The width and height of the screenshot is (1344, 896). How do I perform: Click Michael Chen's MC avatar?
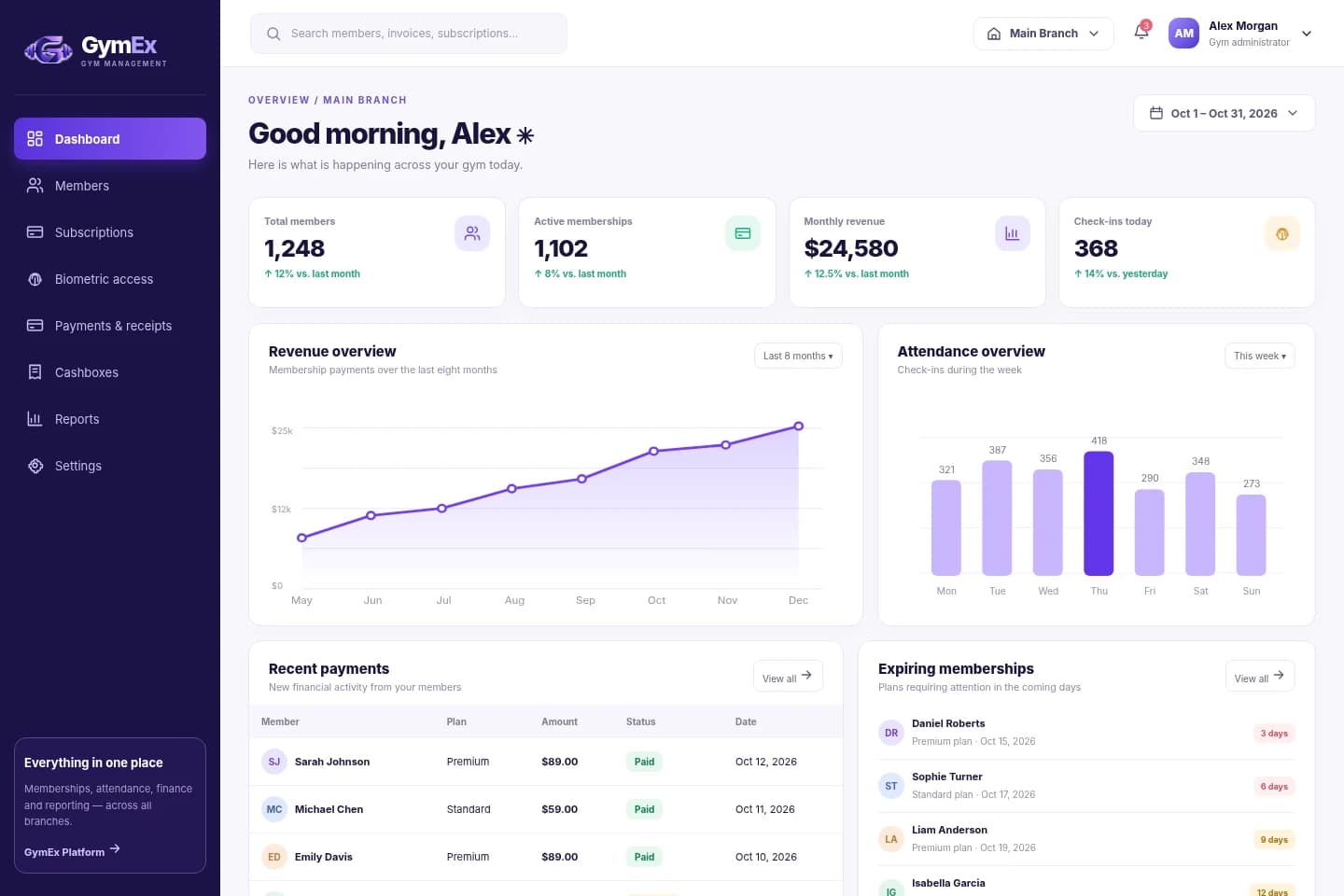tap(274, 809)
